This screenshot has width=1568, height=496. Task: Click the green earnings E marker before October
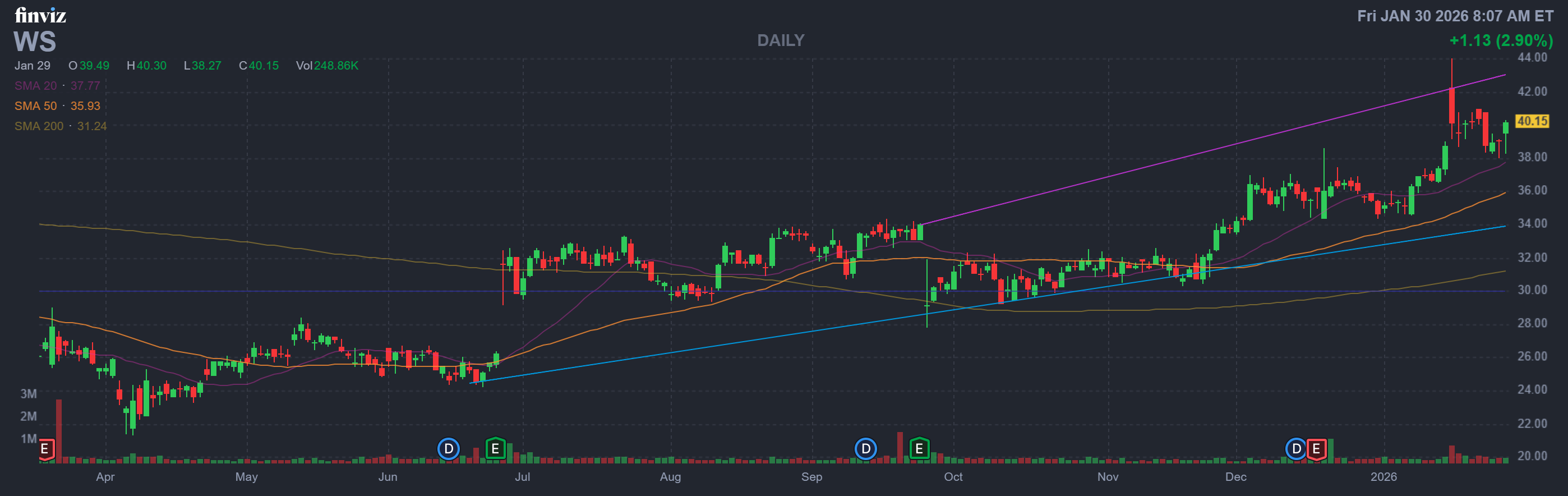point(919,449)
